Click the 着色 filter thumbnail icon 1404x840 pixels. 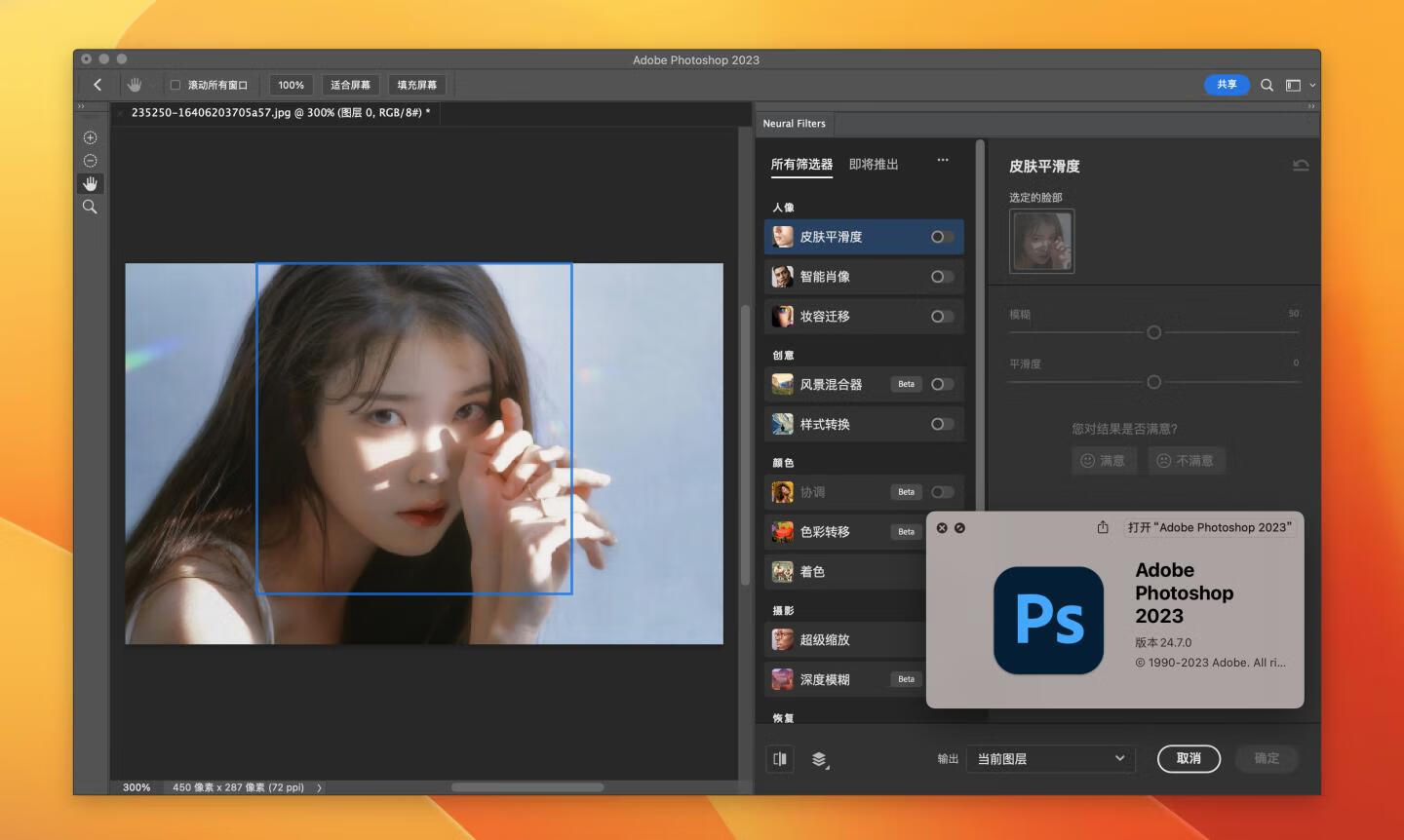coord(782,572)
